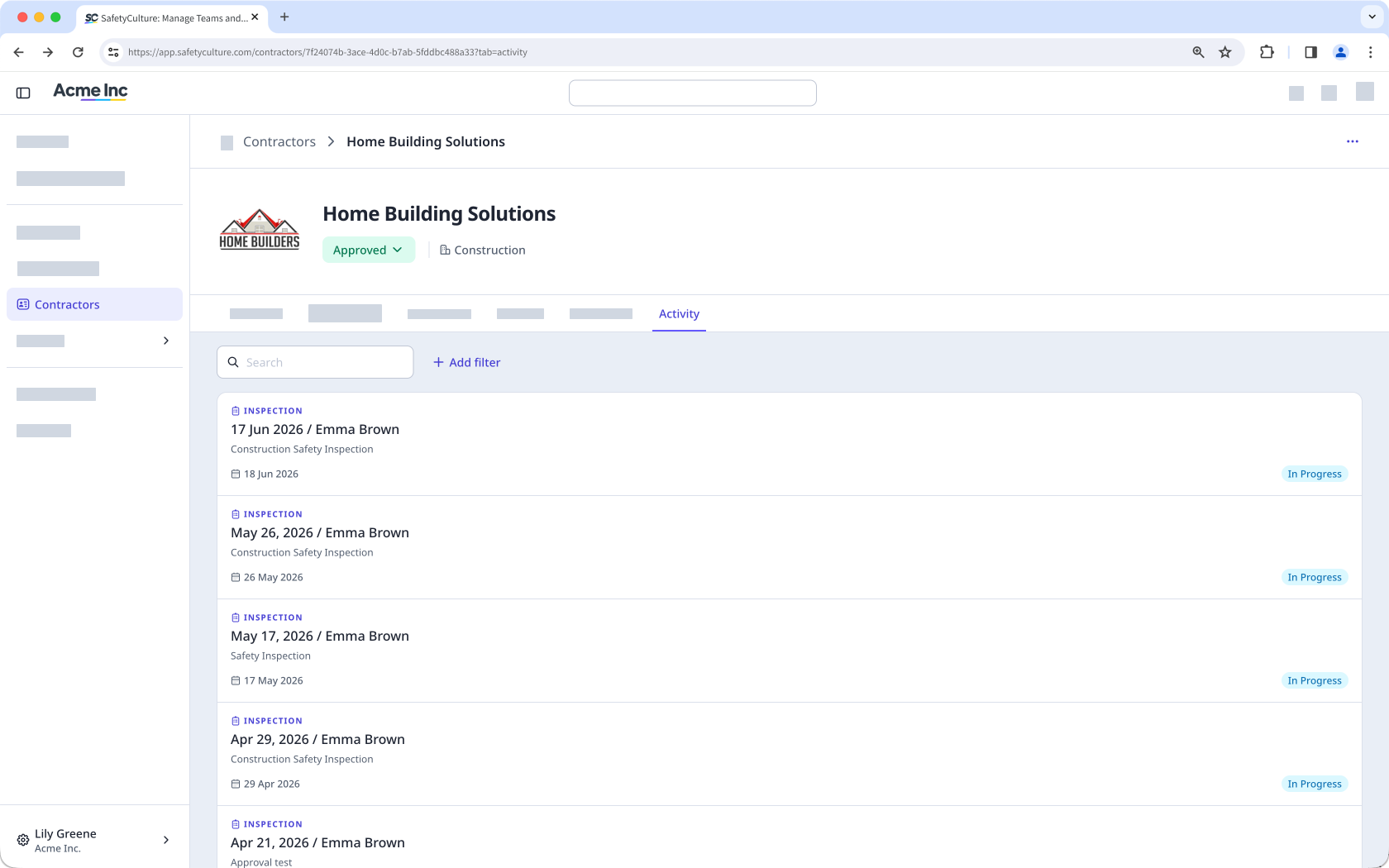The height and width of the screenshot is (868, 1389).
Task: Click In Progress badge for 18 Jun 2026
Action: [x=1315, y=474]
